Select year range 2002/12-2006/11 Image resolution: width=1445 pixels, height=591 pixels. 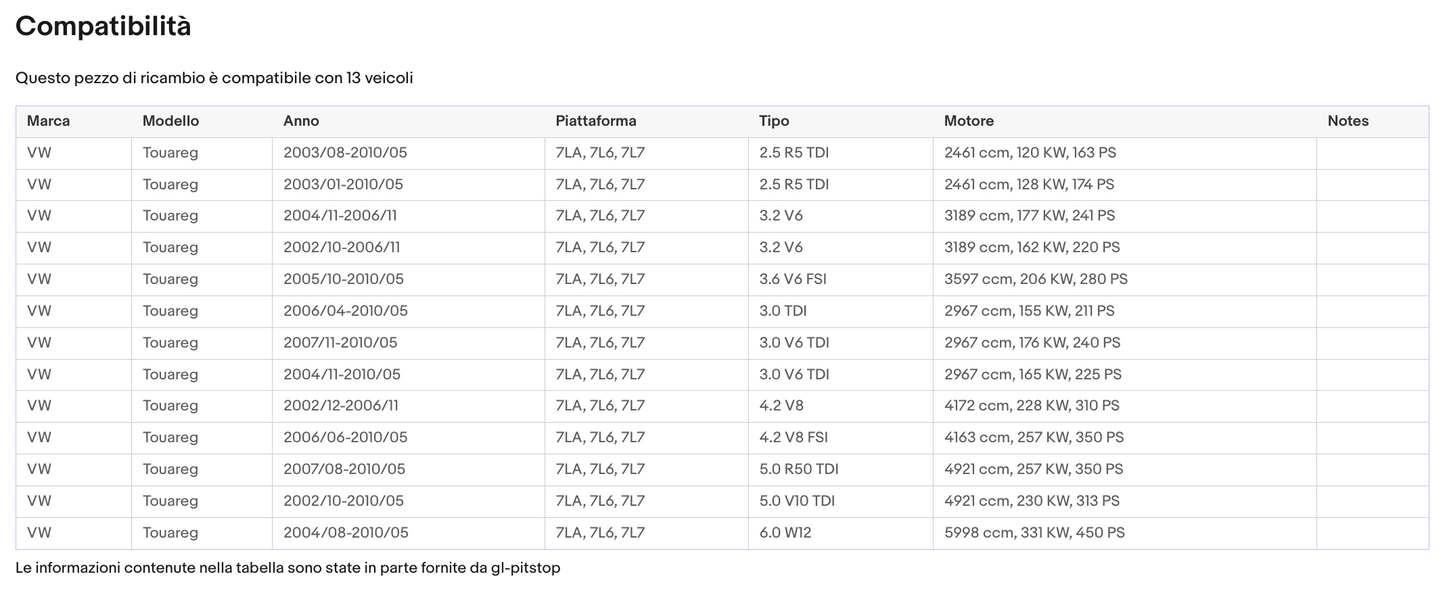pos(341,406)
